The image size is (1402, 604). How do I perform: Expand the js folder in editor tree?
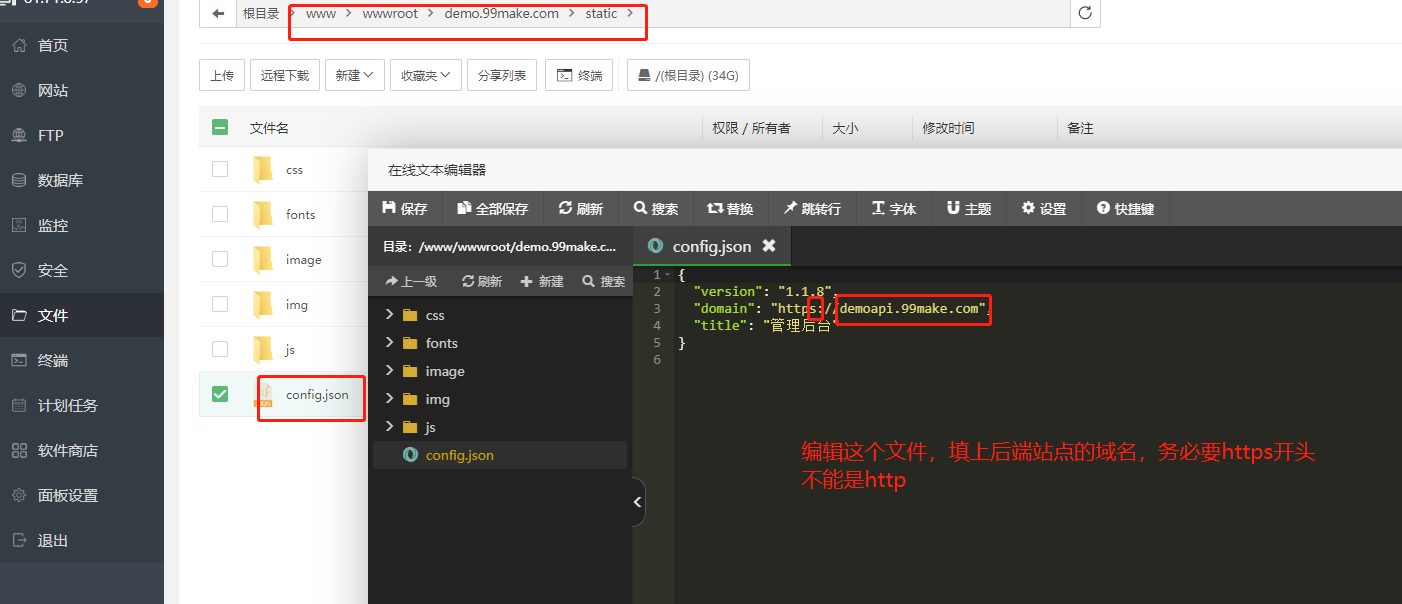(x=389, y=427)
